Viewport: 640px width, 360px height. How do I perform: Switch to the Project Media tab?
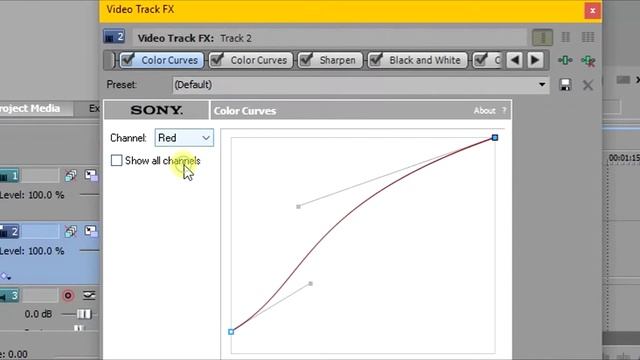pos(30,109)
